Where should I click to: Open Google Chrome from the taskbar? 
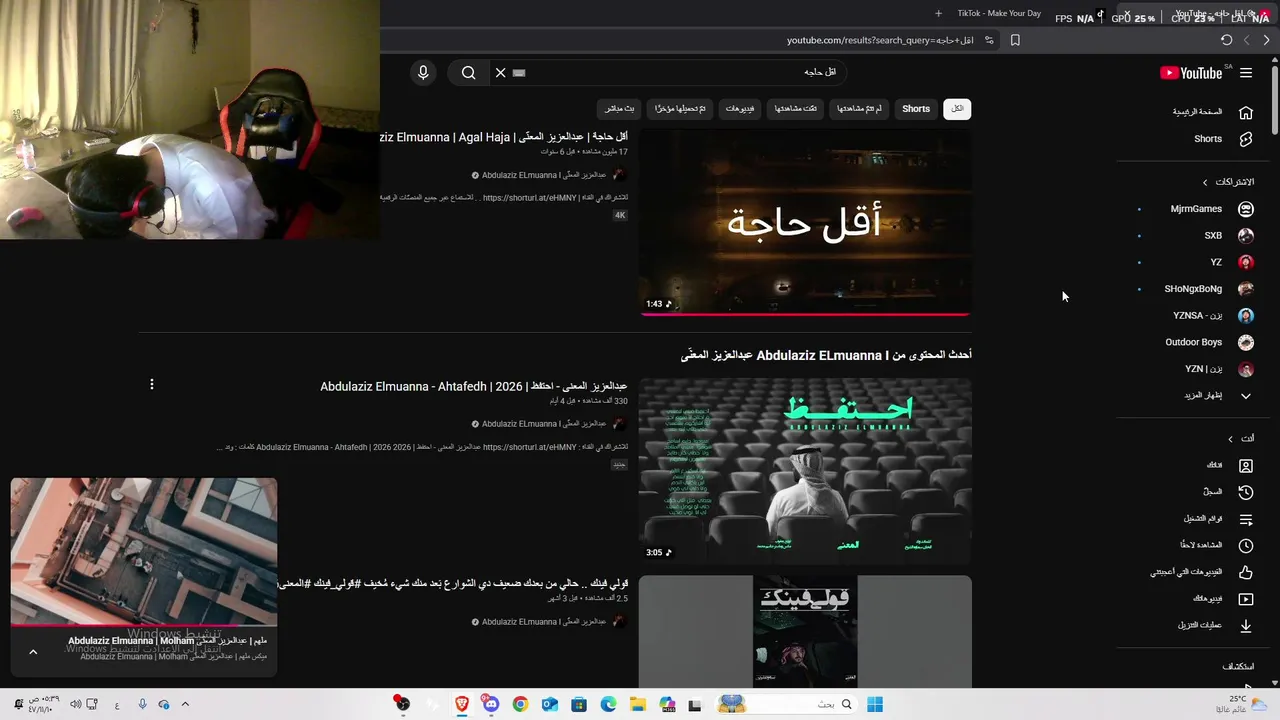520,704
